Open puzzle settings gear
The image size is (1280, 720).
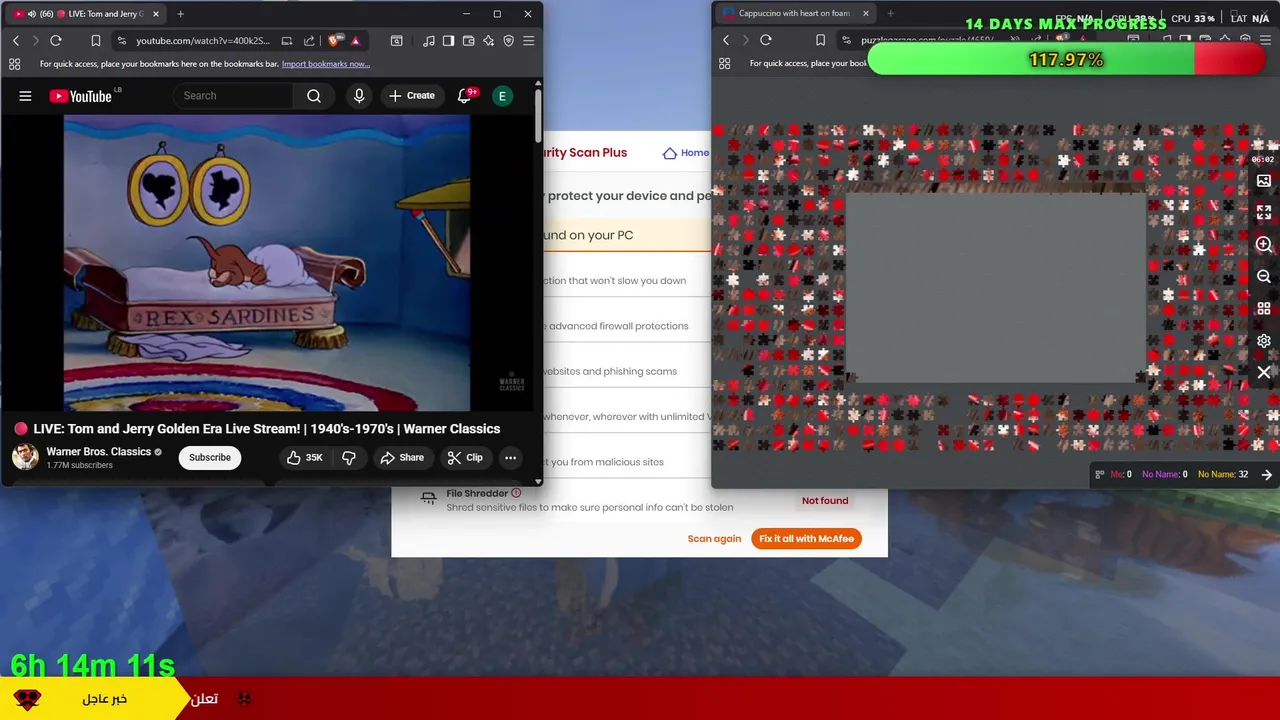tap(1264, 341)
